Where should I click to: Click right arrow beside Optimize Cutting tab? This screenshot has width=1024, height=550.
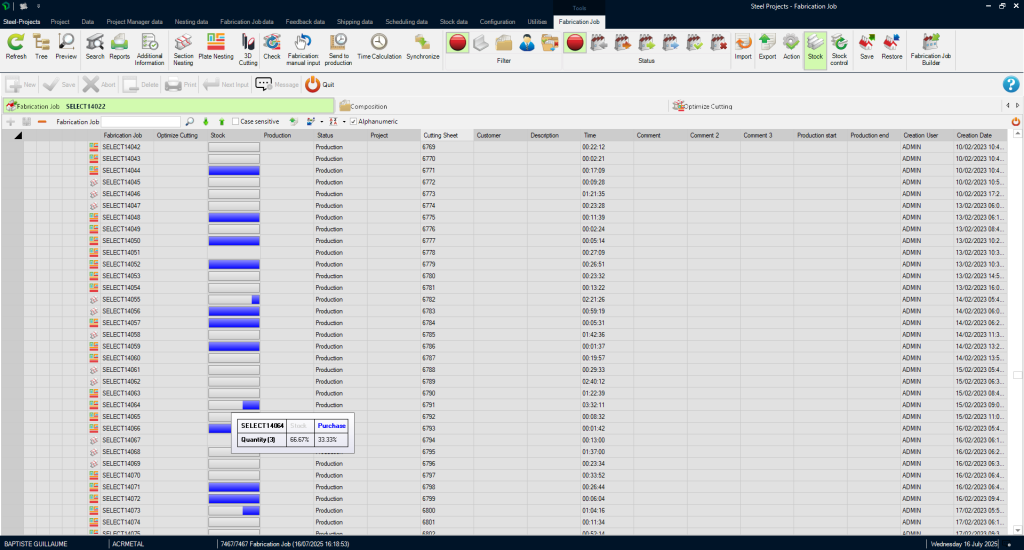(x=1016, y=105)
